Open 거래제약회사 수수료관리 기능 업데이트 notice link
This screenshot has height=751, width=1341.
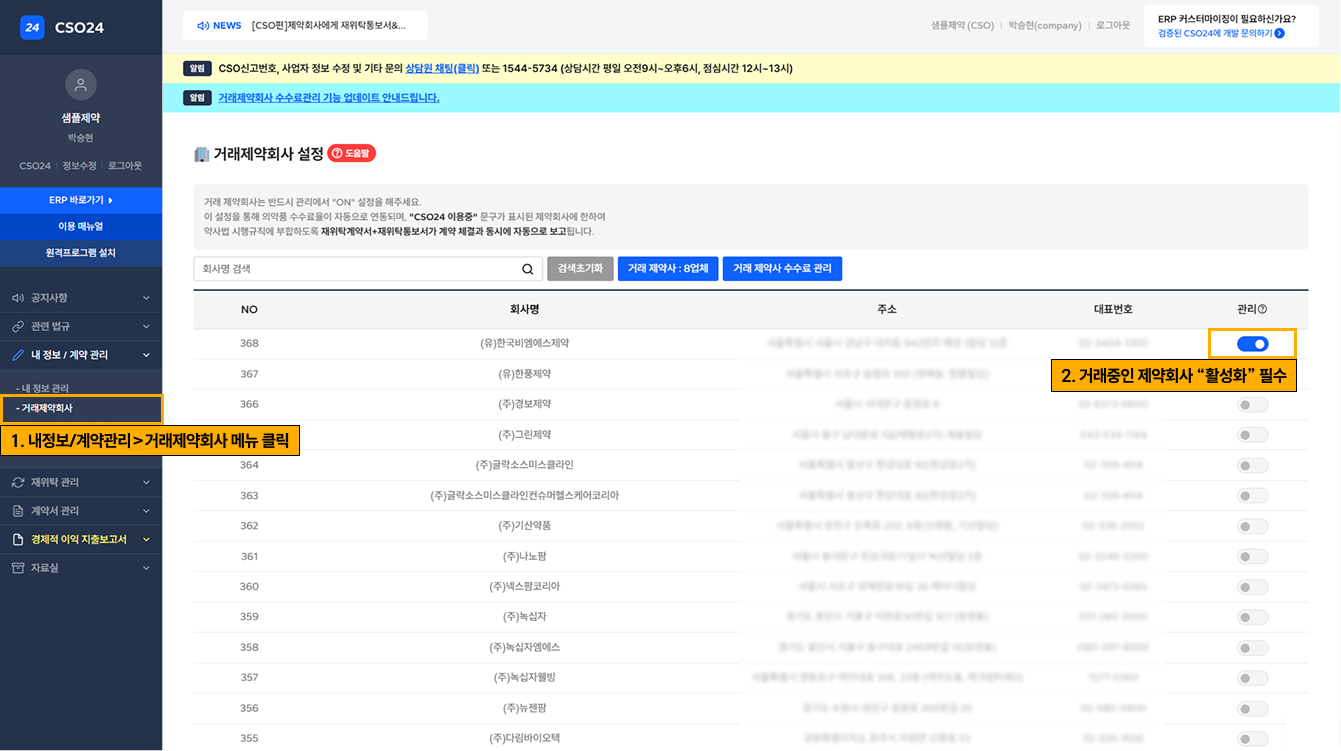(329, 97)
